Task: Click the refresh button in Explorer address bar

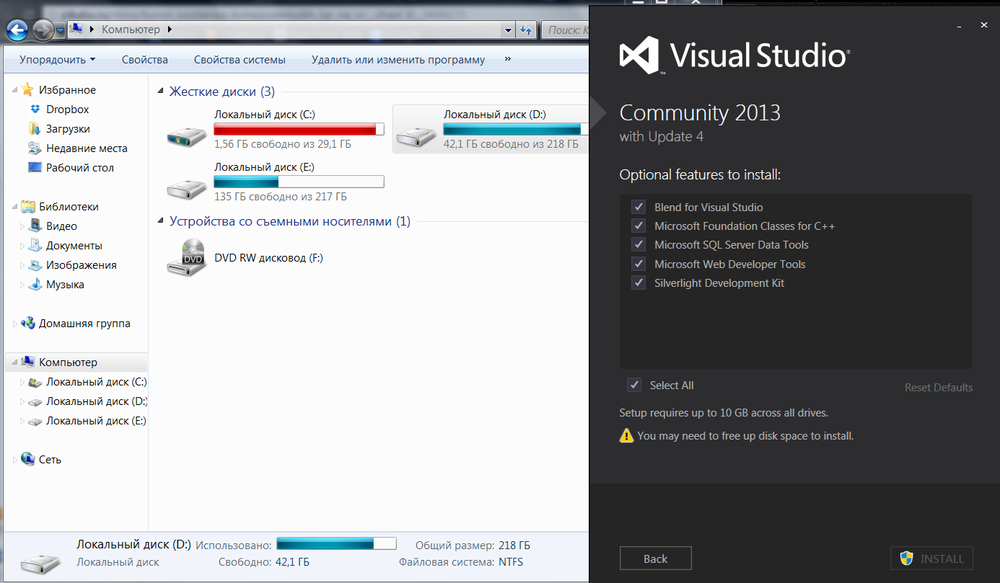Action: (x=526, y=30)
